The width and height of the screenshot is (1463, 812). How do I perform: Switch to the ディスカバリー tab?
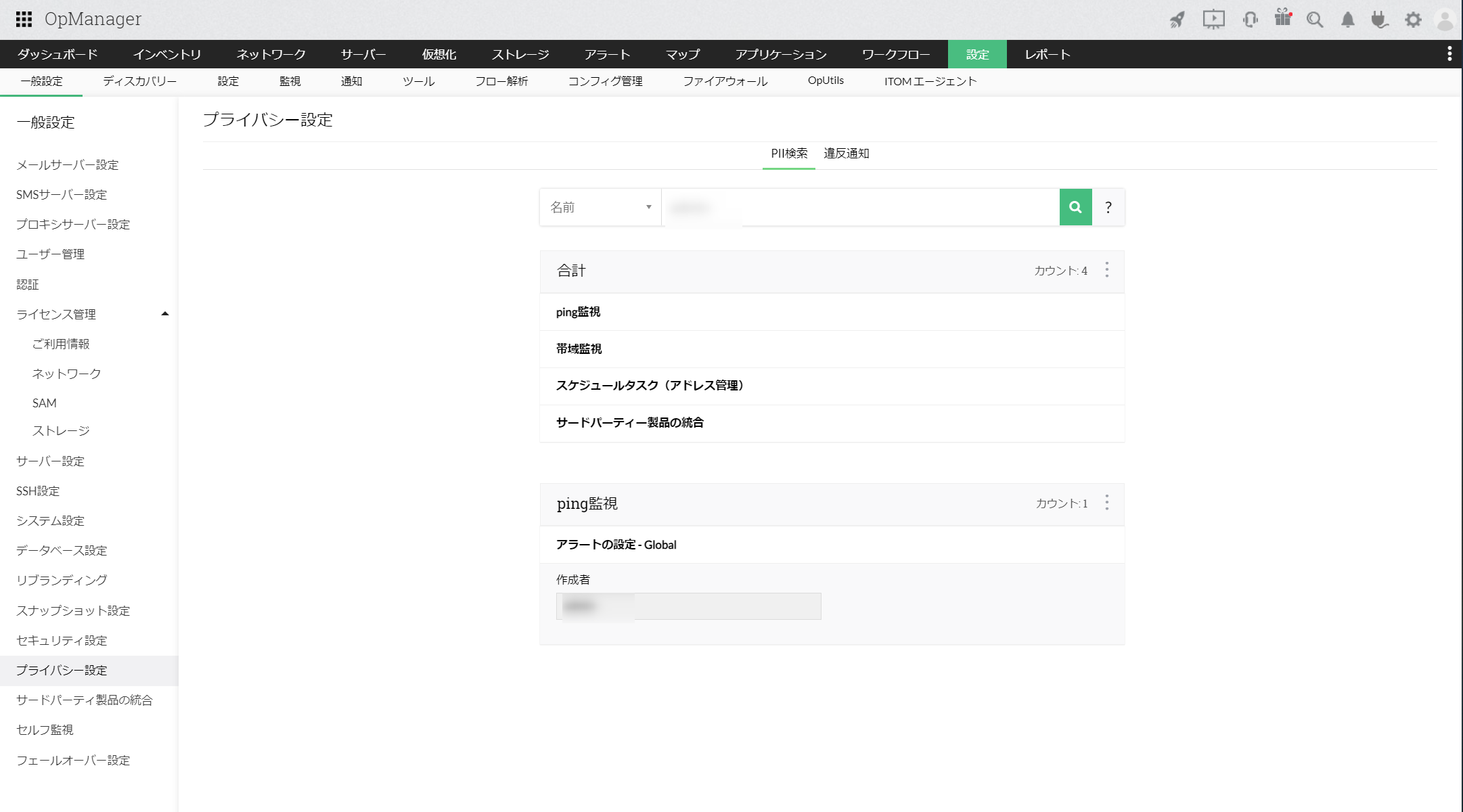pos(139,81)
